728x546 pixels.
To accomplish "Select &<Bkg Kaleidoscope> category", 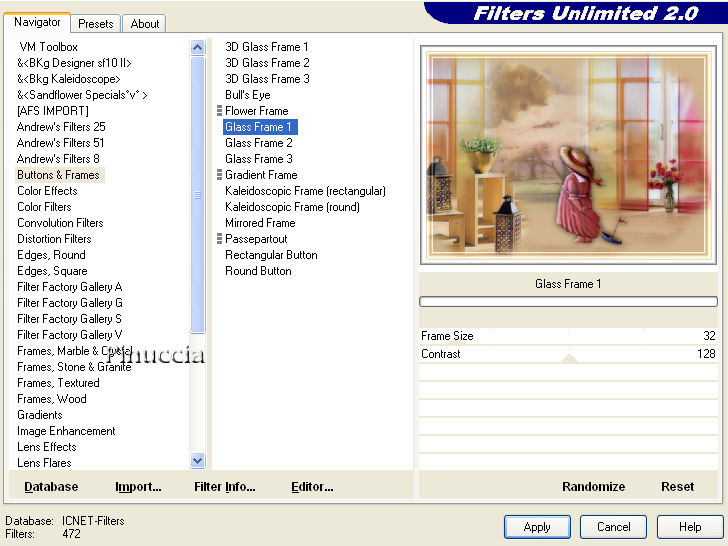I will (x=69, y=79).
